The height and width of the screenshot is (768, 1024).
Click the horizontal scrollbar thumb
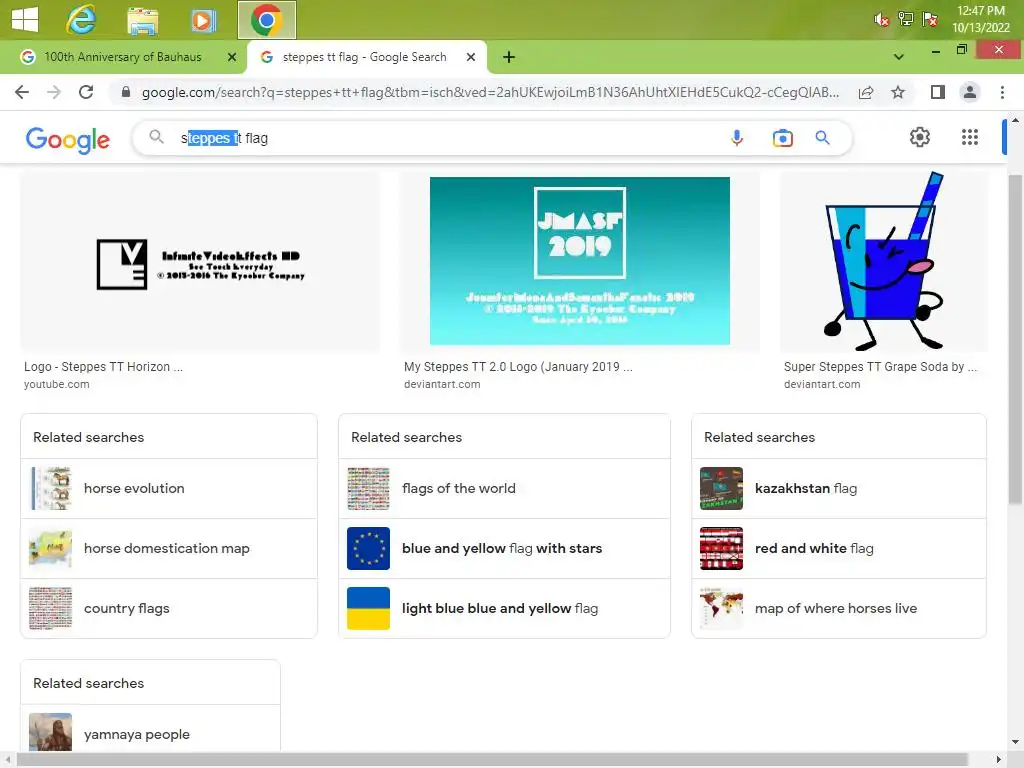(x=492, y=760)
